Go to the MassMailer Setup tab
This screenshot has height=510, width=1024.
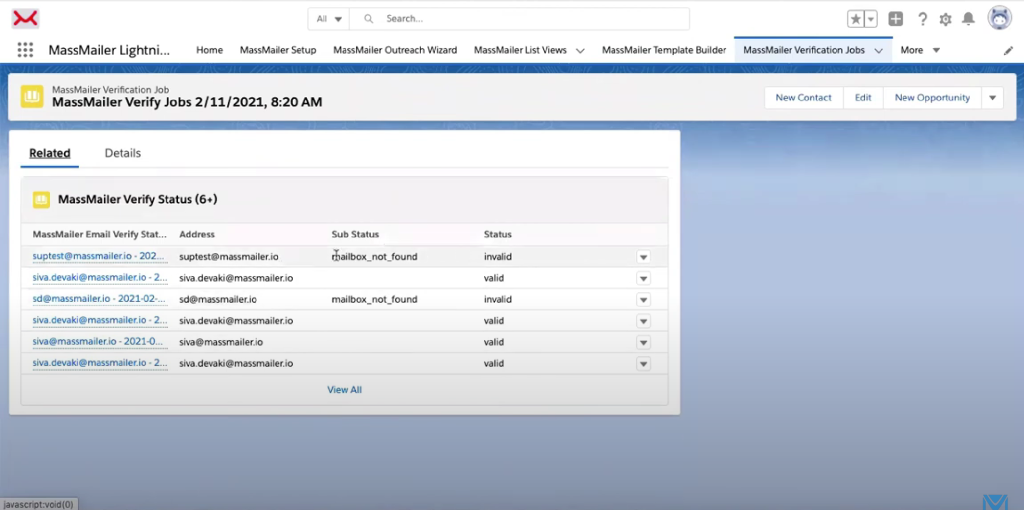tap(278, 50)
